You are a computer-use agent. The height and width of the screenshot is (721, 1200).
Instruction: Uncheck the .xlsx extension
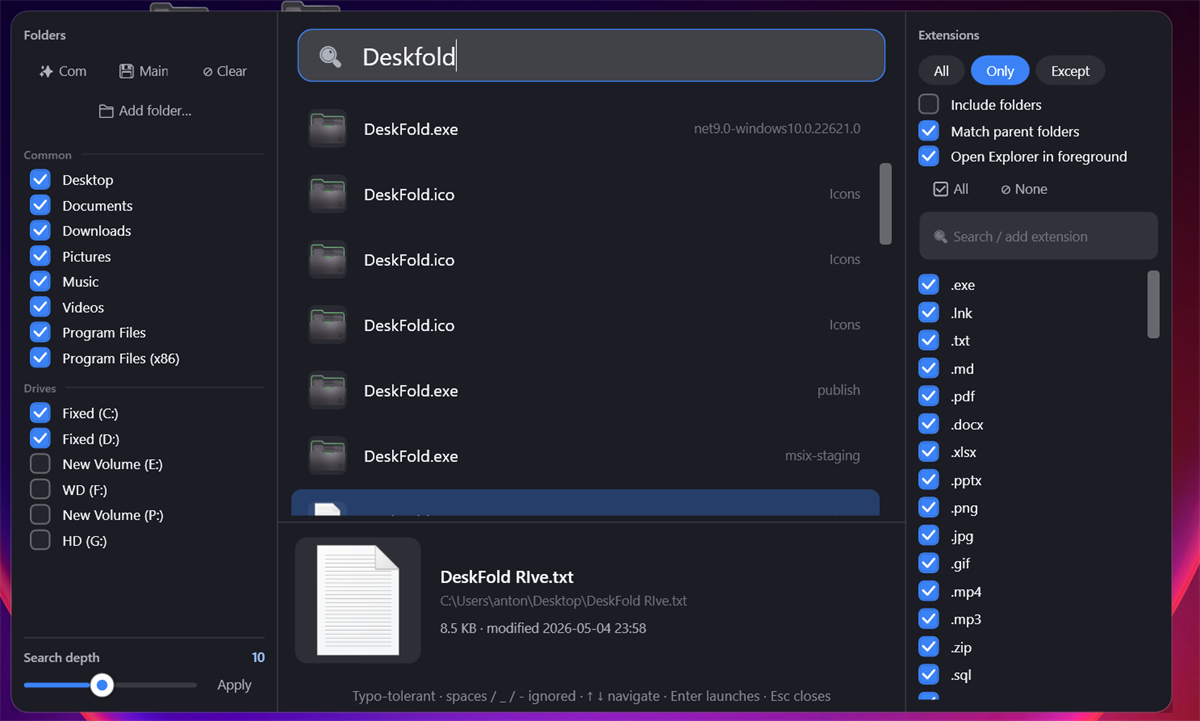(x=929, y=452)
